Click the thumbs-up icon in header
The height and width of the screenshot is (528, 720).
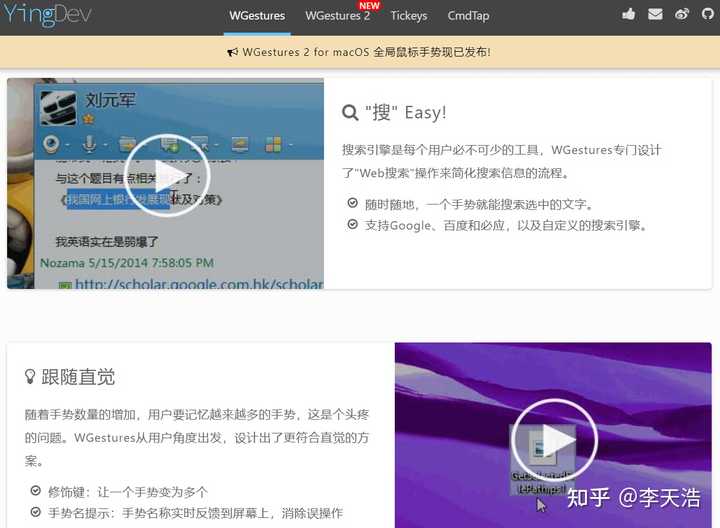pyautogui.click(x=629, y=14)
